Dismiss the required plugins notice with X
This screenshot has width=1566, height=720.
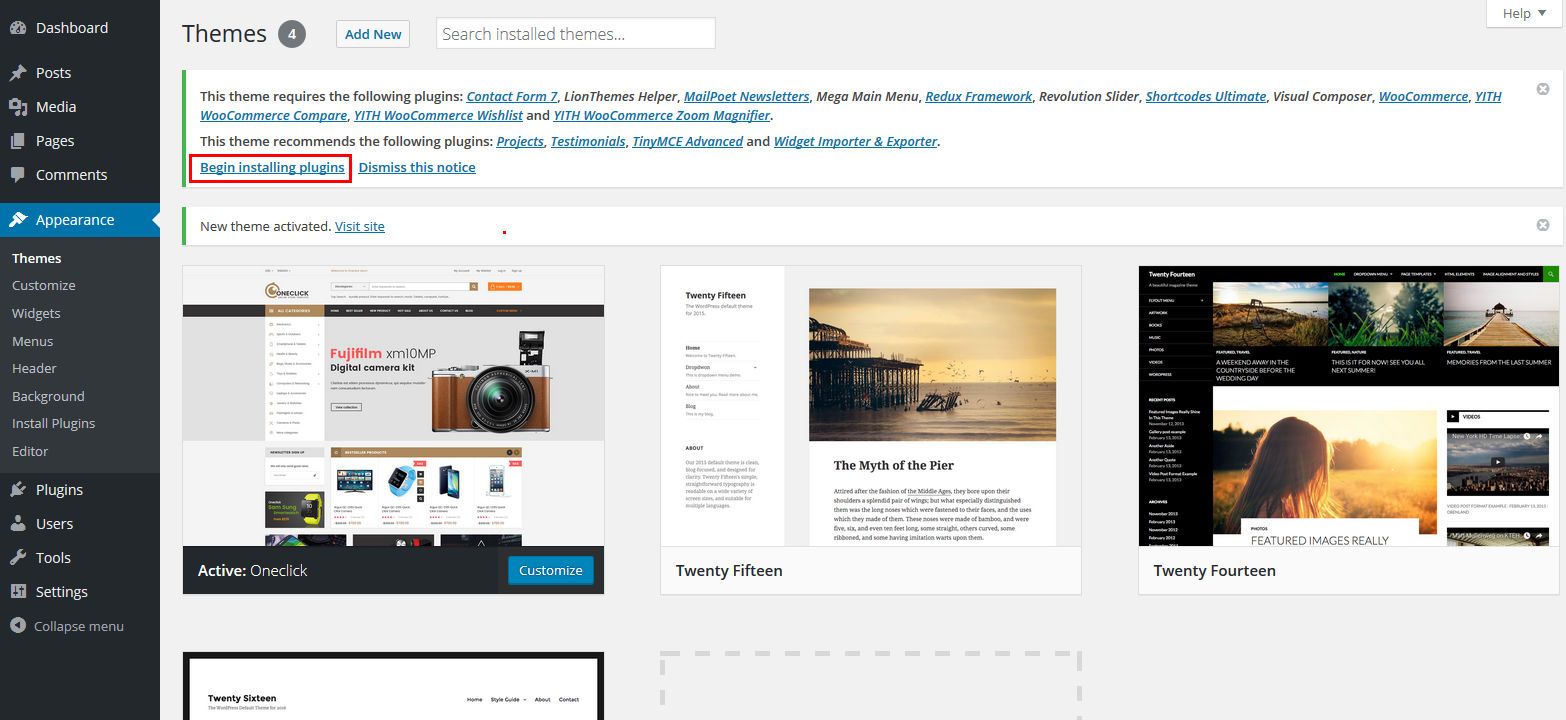[1543, 90]
